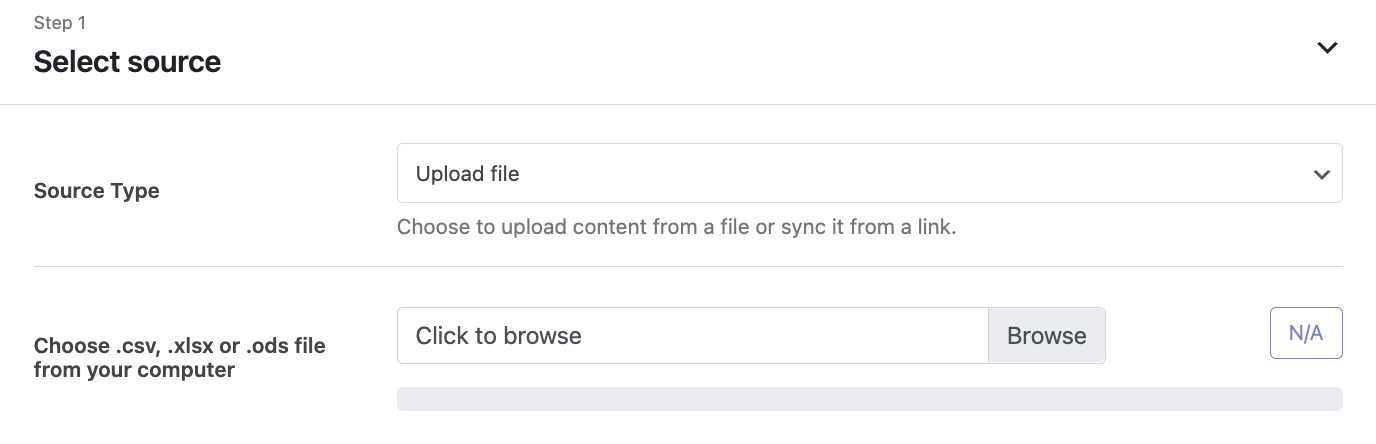Click the left end of the progress bar
The width and height of the screenshot is (1376, 444).
coord(406,399)
